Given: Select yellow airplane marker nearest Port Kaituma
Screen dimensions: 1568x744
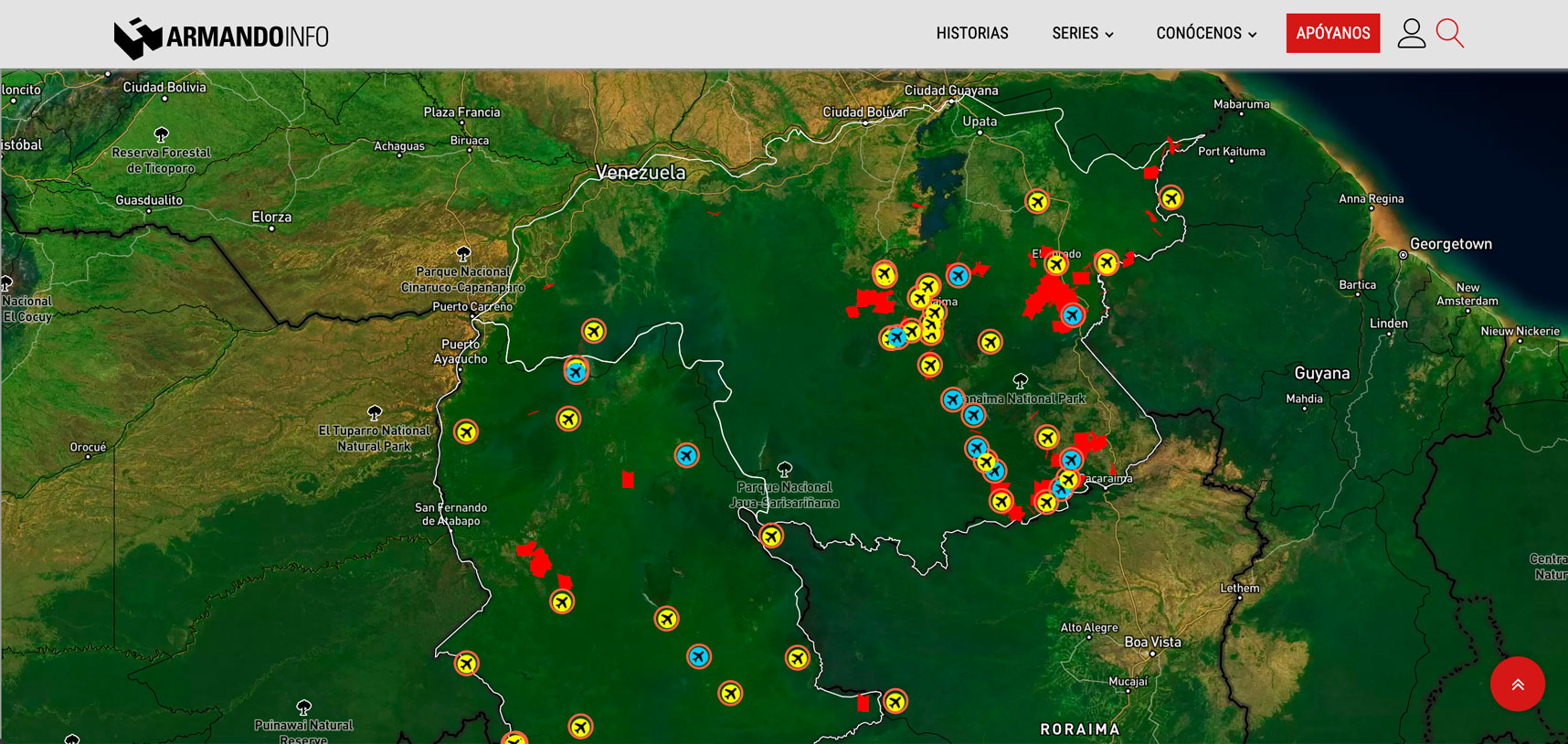Looking at the screenshot, I should [1171, 198].
